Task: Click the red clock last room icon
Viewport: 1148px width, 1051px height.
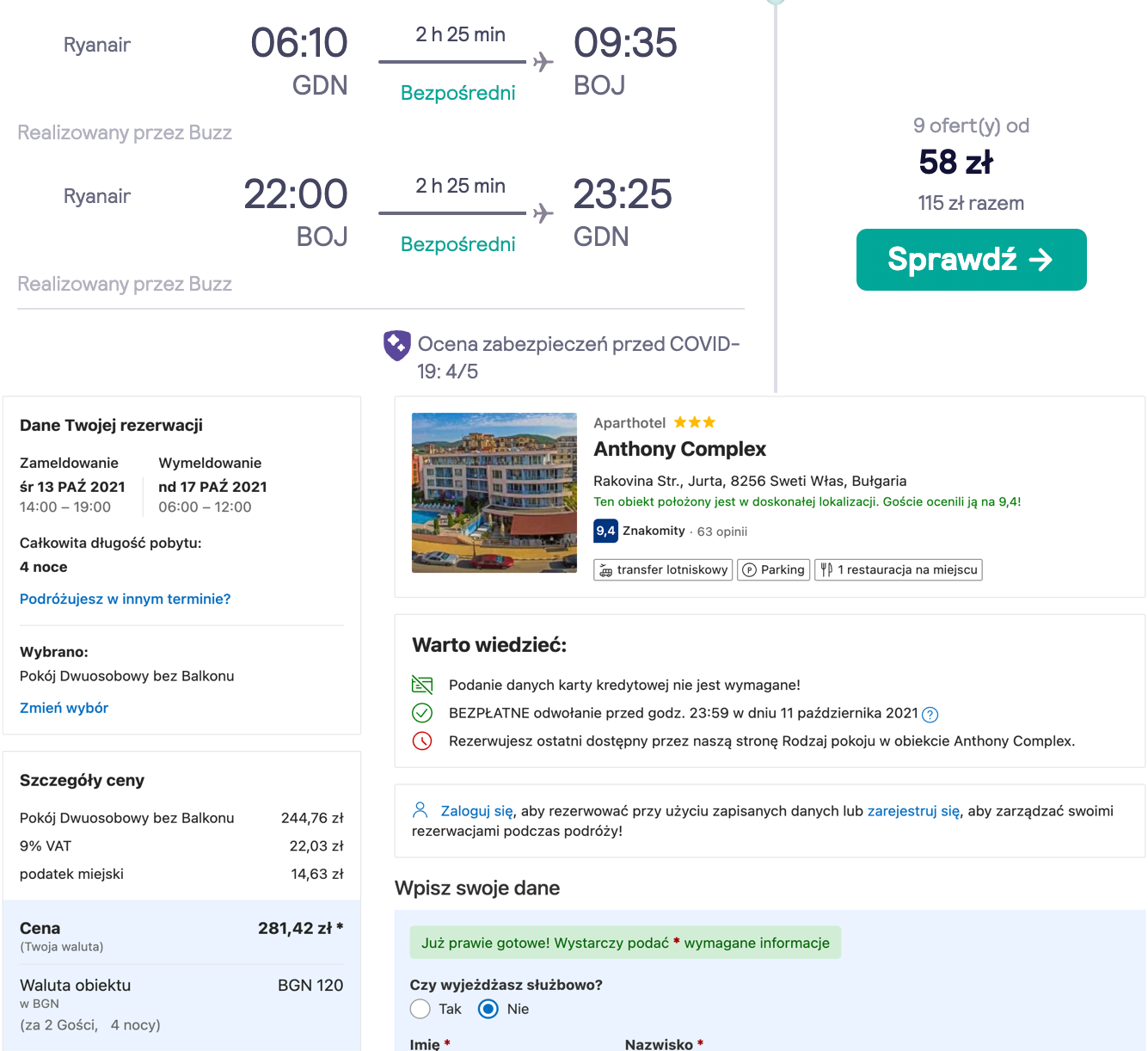Action: (422, 741)
